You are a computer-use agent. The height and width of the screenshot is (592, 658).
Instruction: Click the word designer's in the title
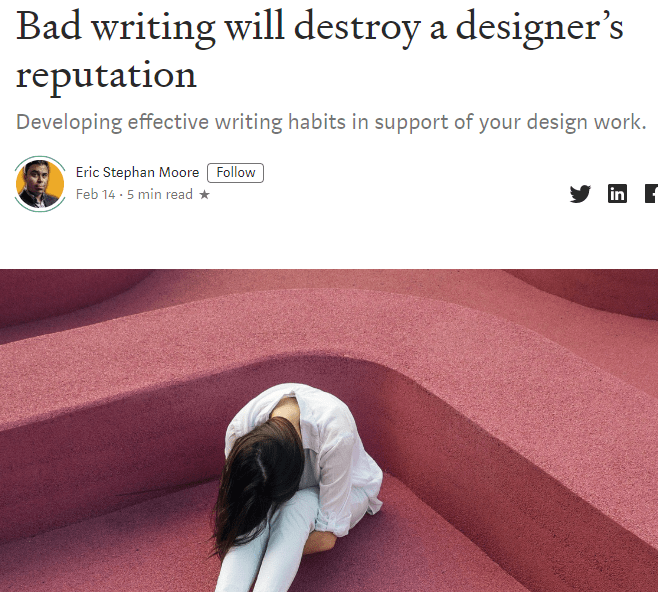(x=539, y=28)
